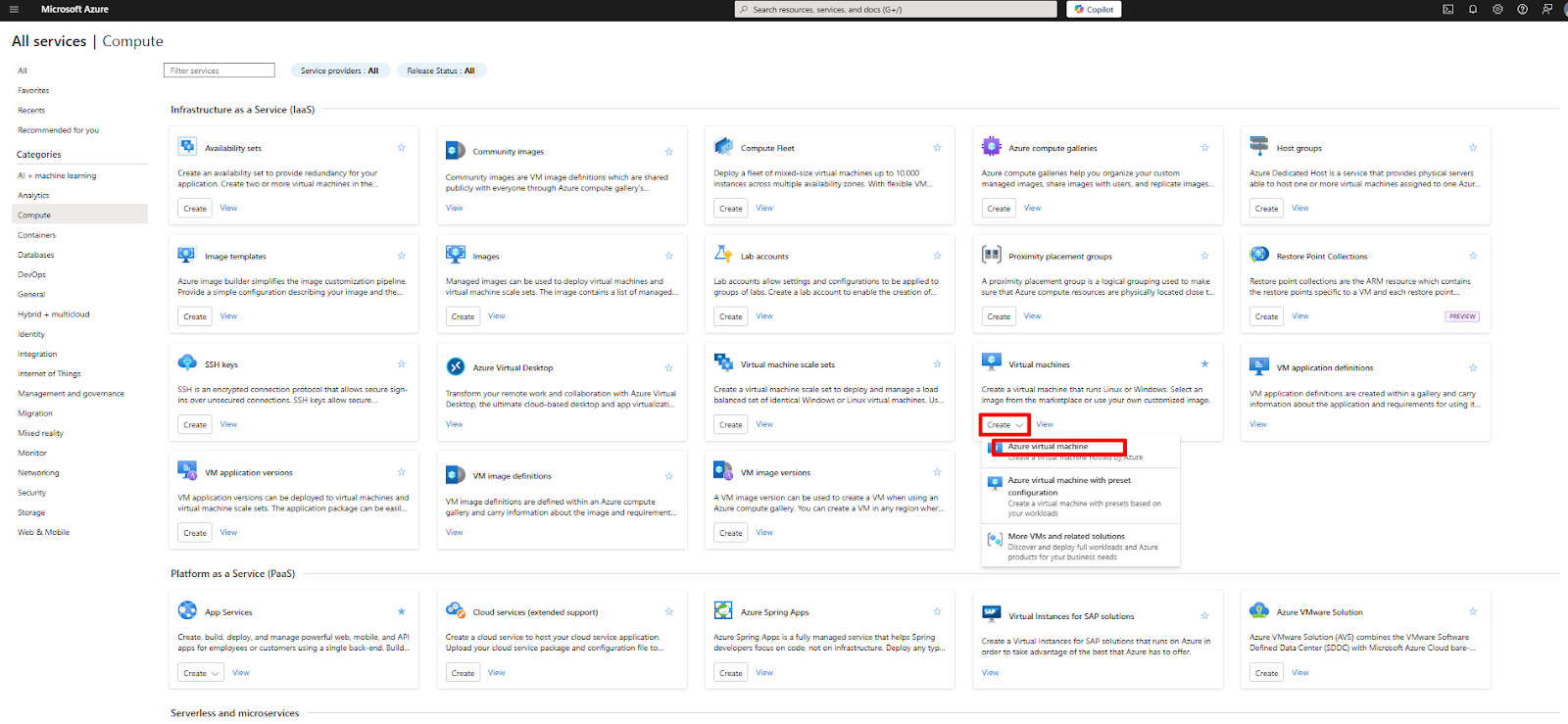Click the Virtual machine scale sets icon
The image size is (1568, 724).
pyautogui.click(x=723, y=362)
